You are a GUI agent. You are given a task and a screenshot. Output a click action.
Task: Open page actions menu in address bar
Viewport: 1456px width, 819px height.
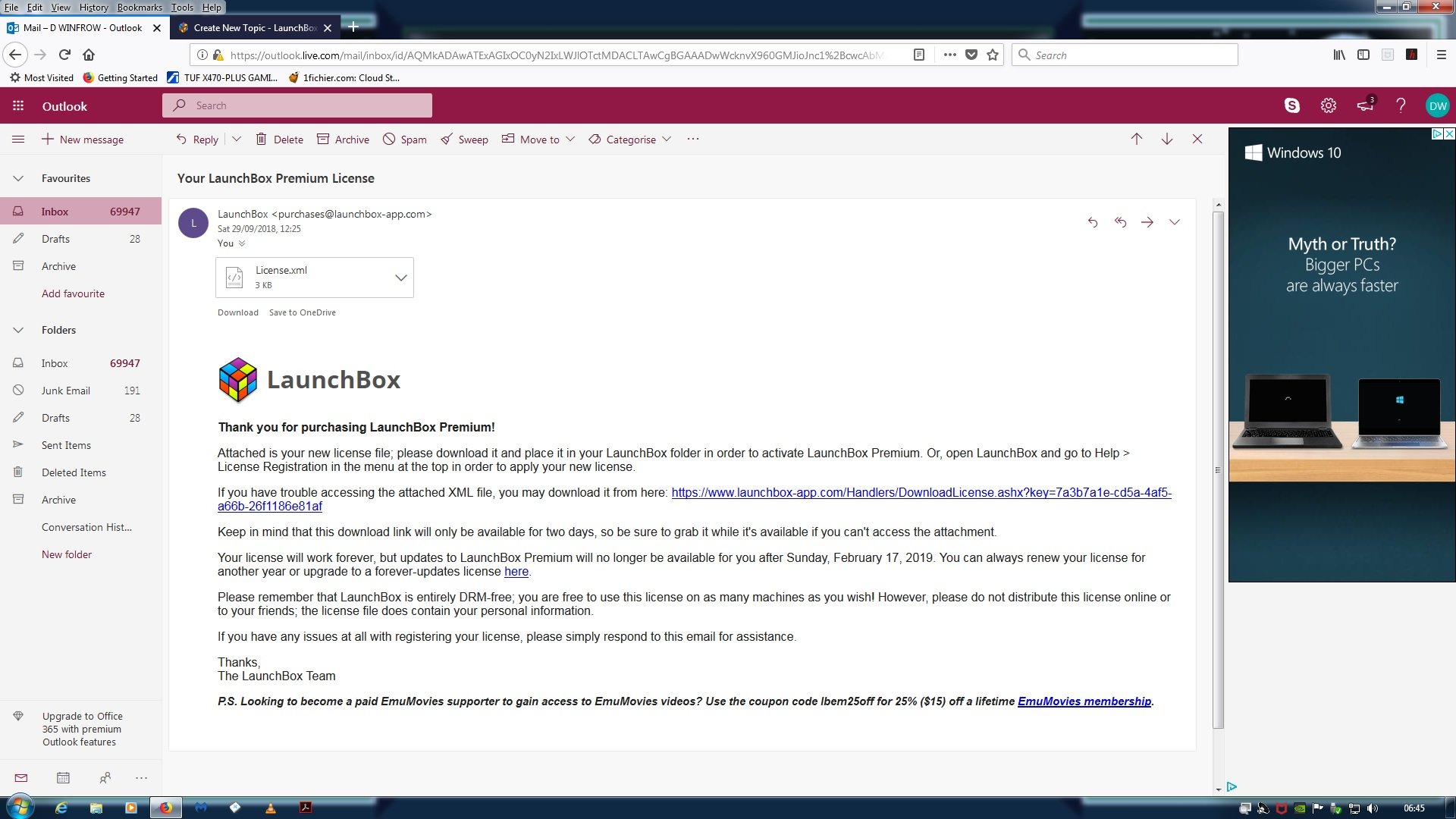949,55
